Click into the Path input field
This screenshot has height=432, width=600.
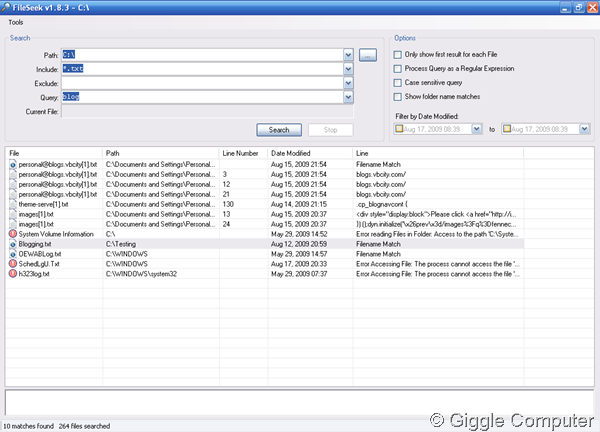202,55
